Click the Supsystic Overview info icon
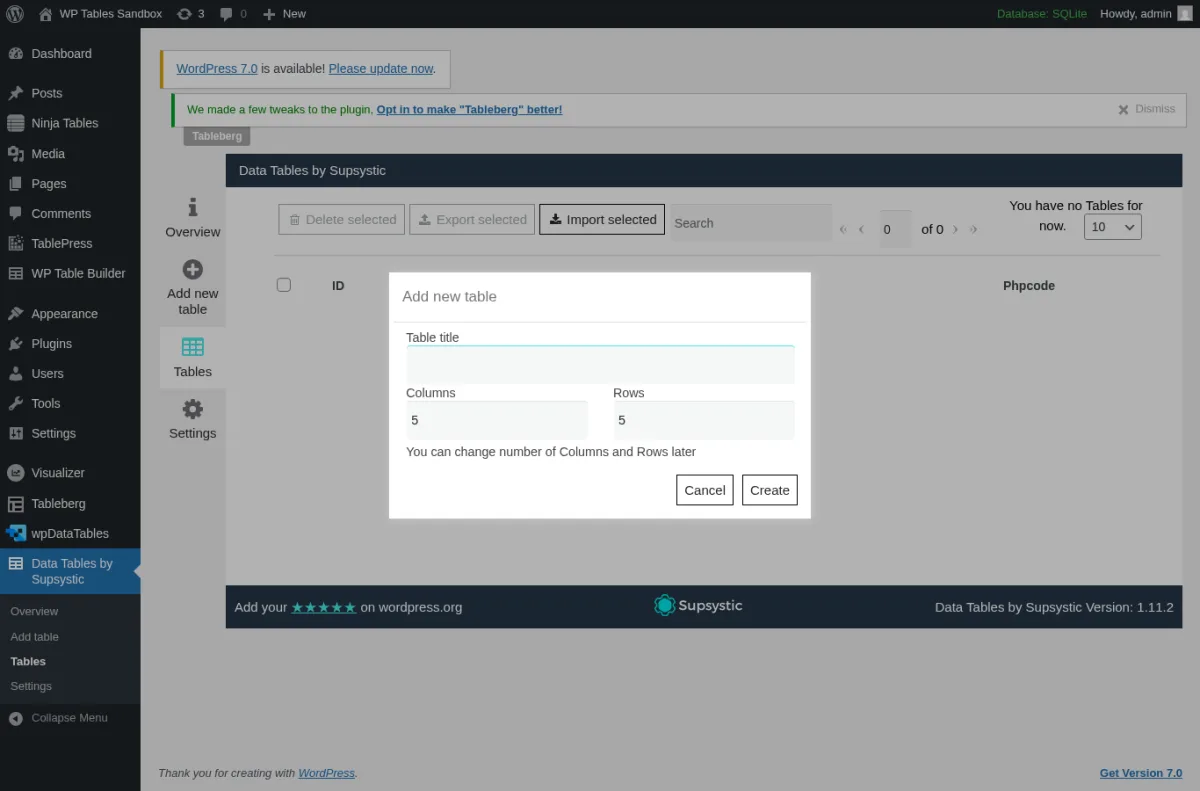Image resolution: width=1200 pixels, height=791 pixels. 193,207
